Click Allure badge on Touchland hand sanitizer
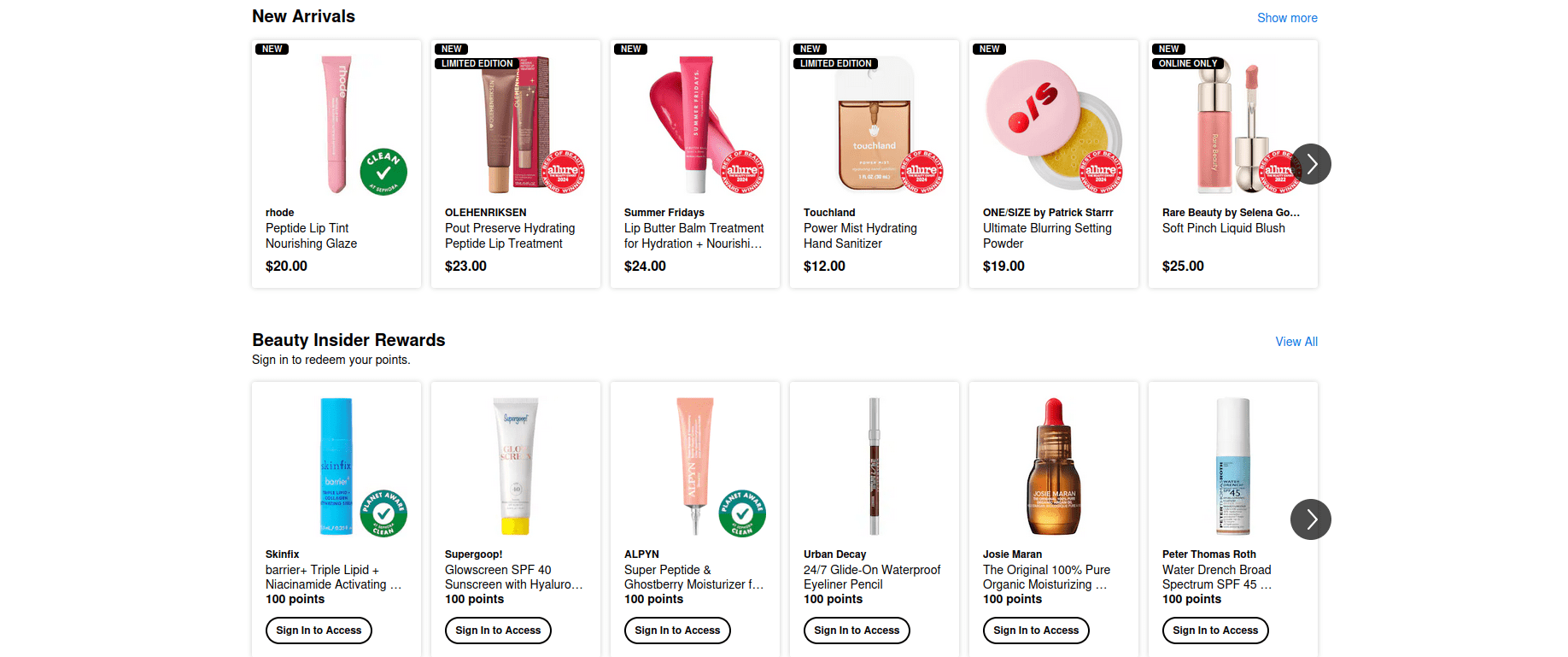Screen dimensions: 1568x657 921,172
